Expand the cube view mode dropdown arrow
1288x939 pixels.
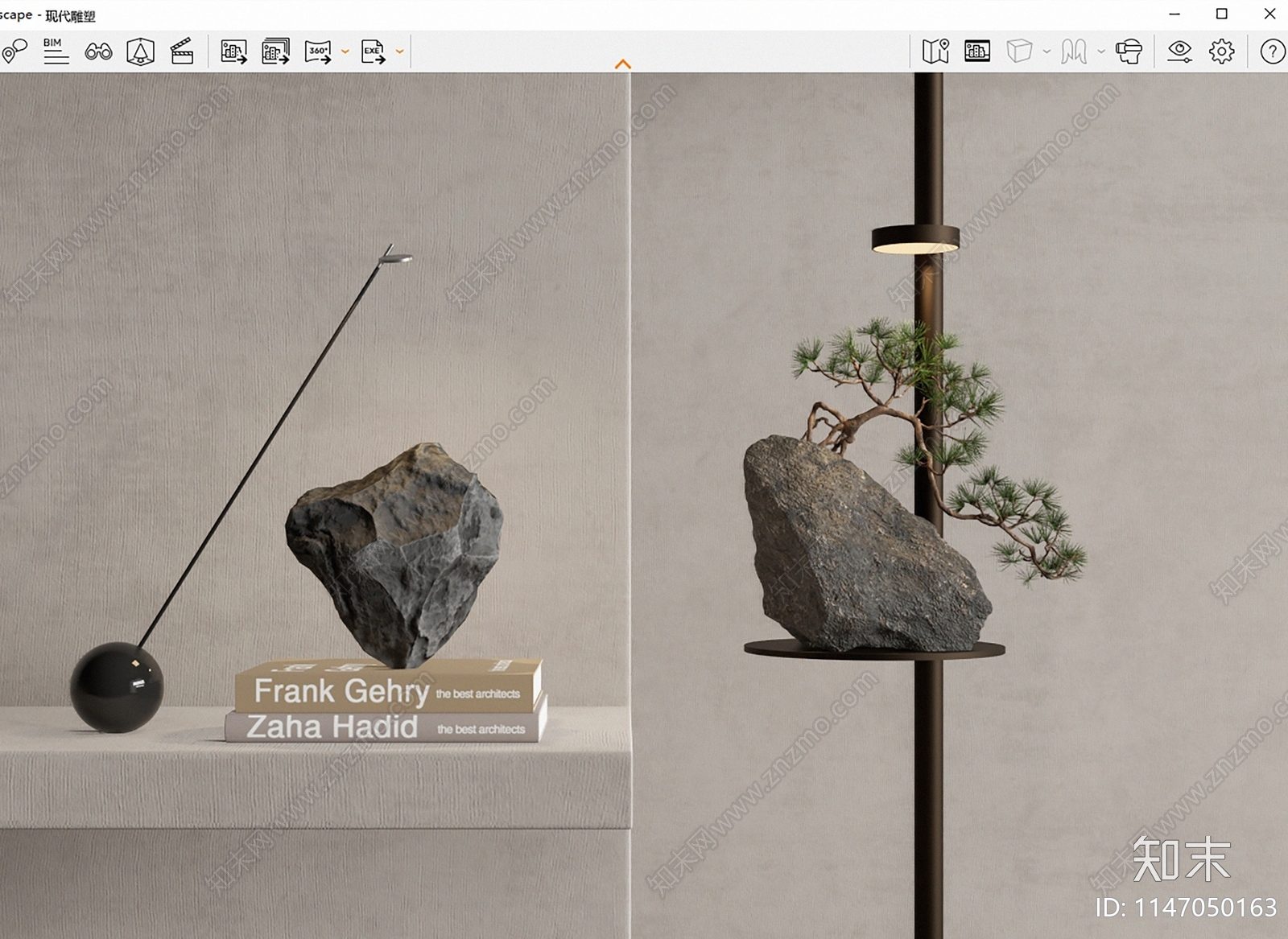(1046, 51)
